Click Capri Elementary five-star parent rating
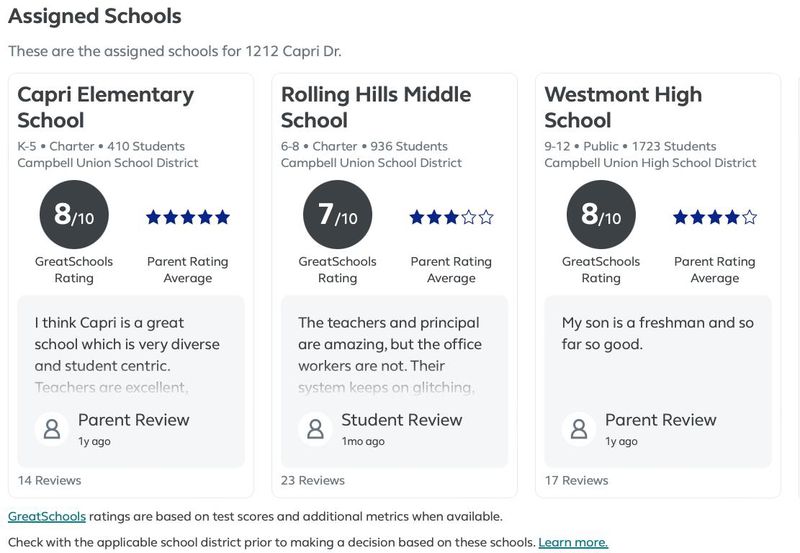 click(x=188, y=217)
